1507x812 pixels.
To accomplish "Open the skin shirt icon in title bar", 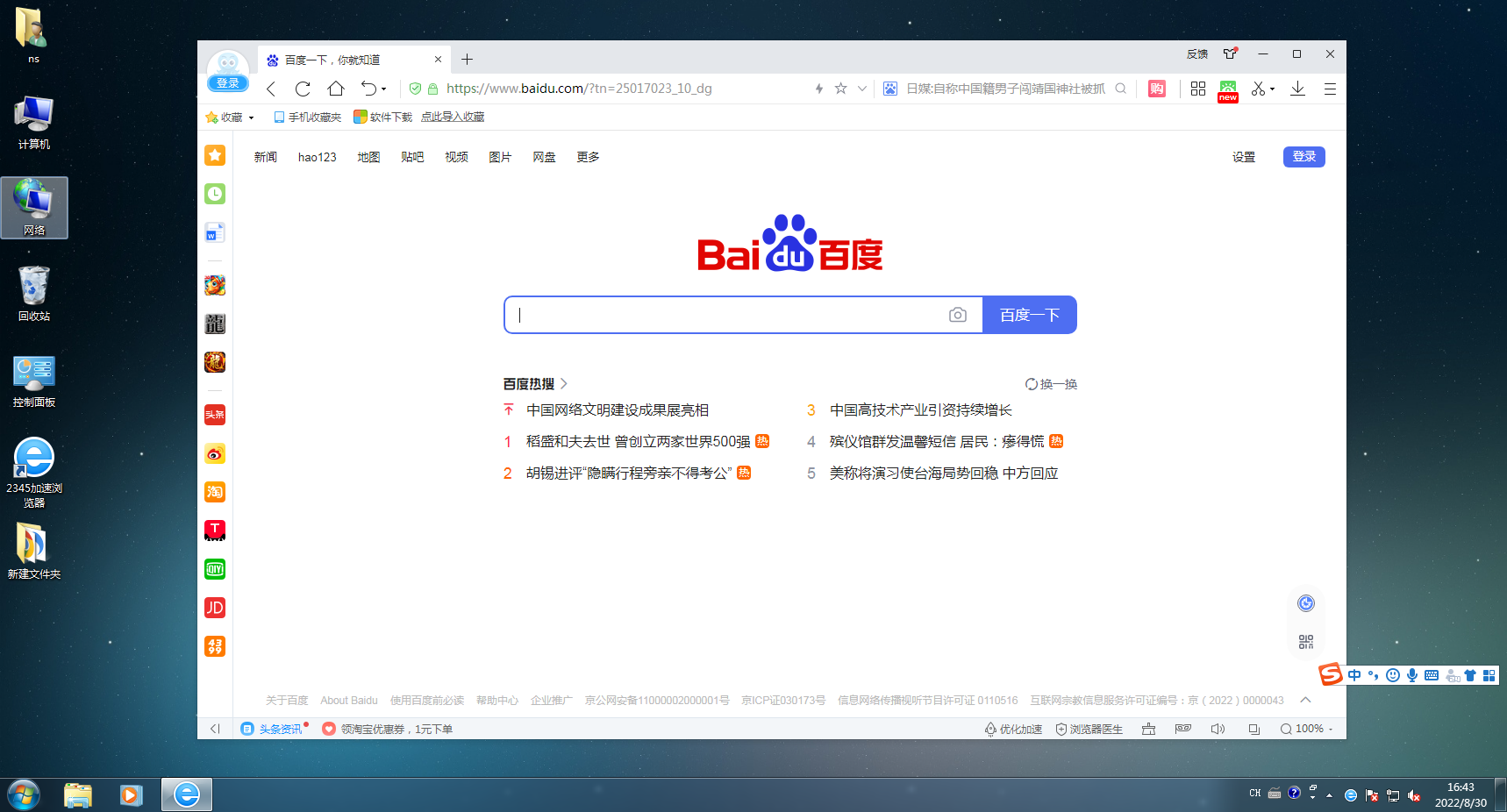I will click(1231, 53).
